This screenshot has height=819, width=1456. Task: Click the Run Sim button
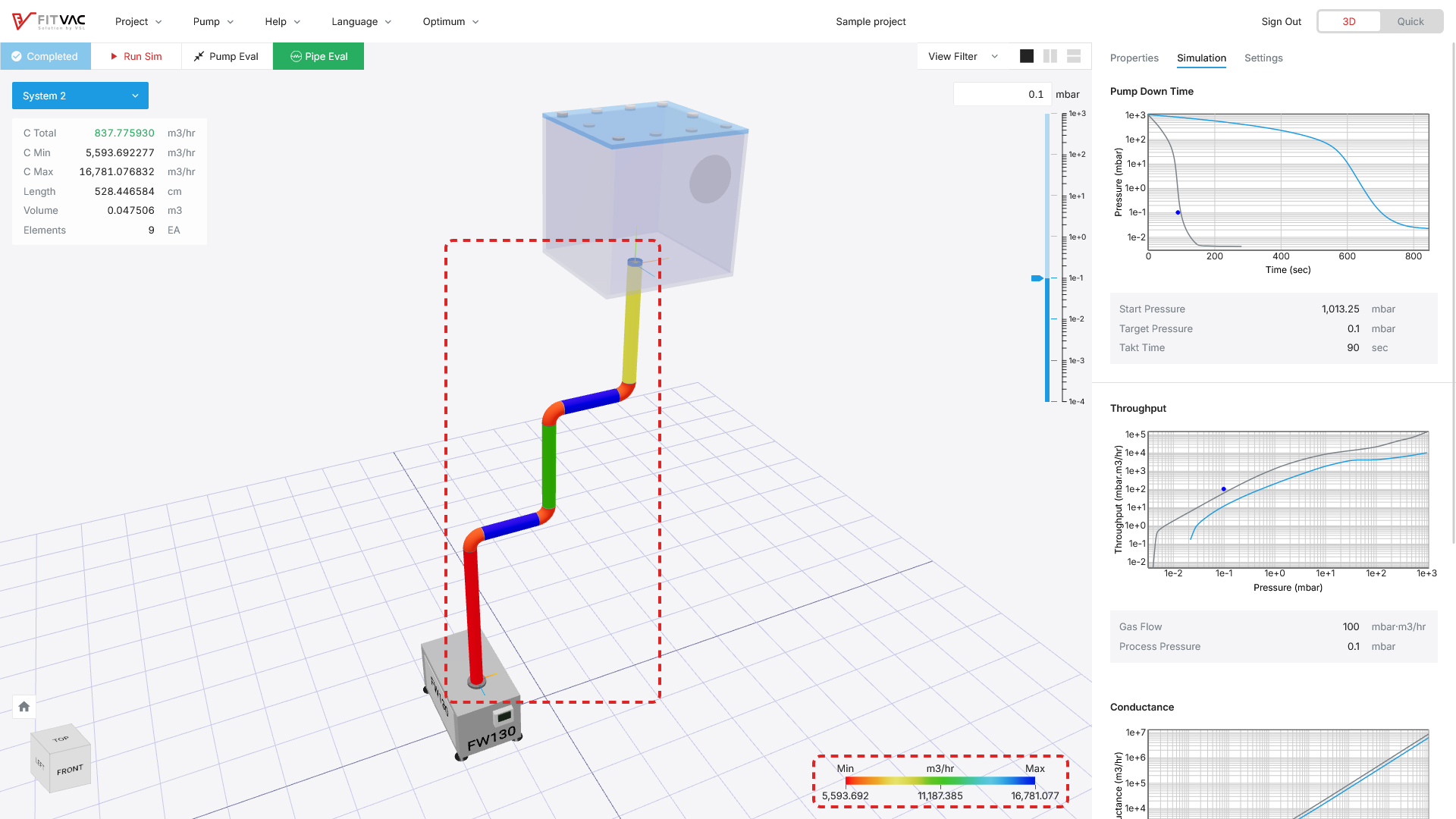click(136, 56)
